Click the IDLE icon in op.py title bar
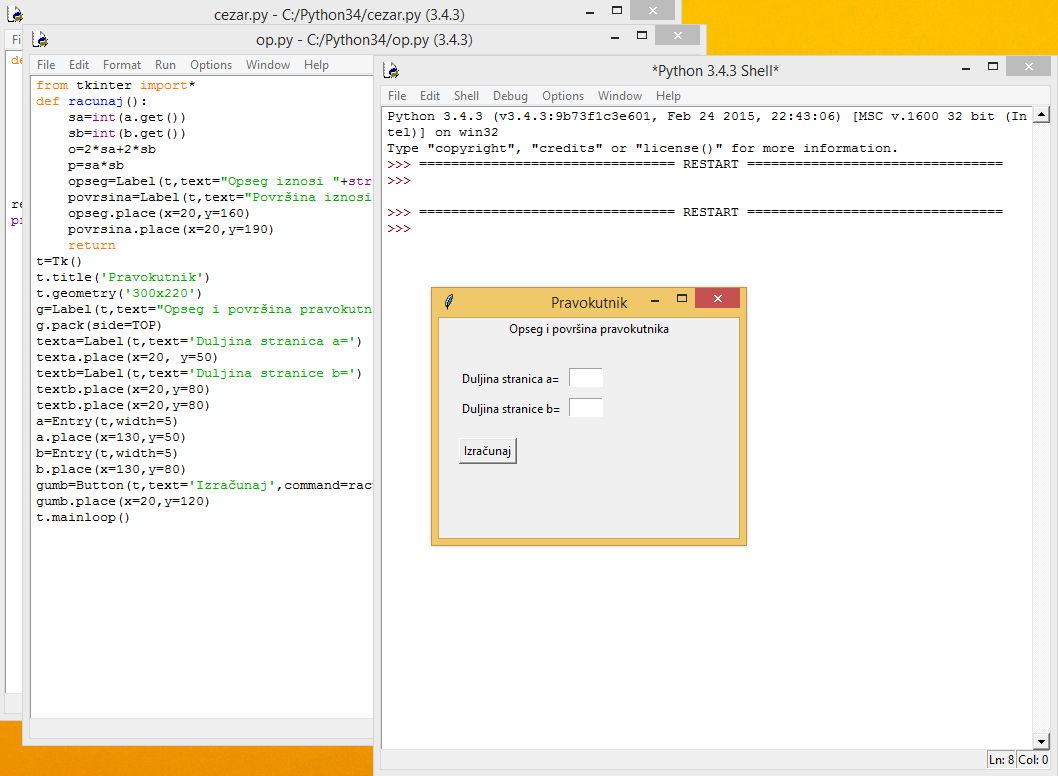 click(x=41, y=40)
